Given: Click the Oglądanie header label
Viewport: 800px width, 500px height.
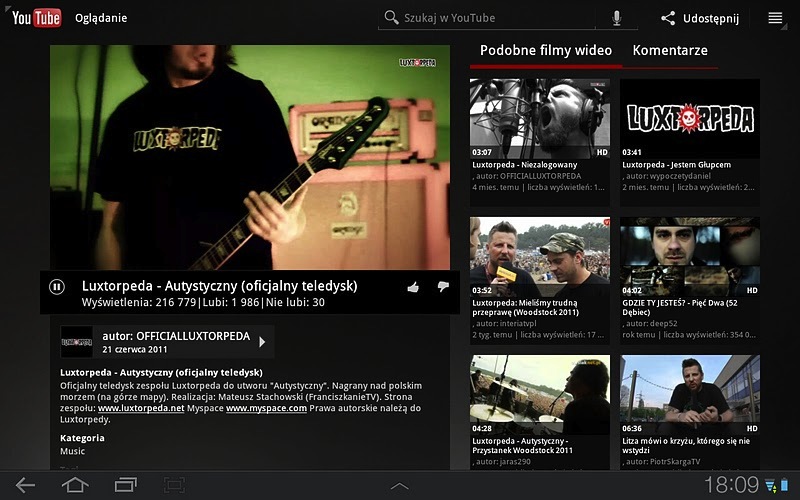Looking at the screenshot, I should coord(101,18).
